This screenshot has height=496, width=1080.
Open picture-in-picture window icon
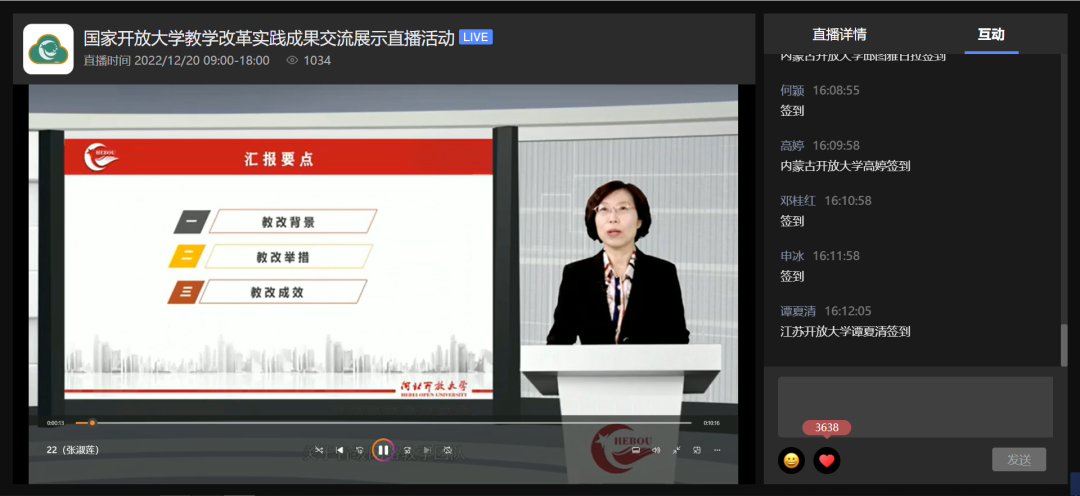coord(697,450)
